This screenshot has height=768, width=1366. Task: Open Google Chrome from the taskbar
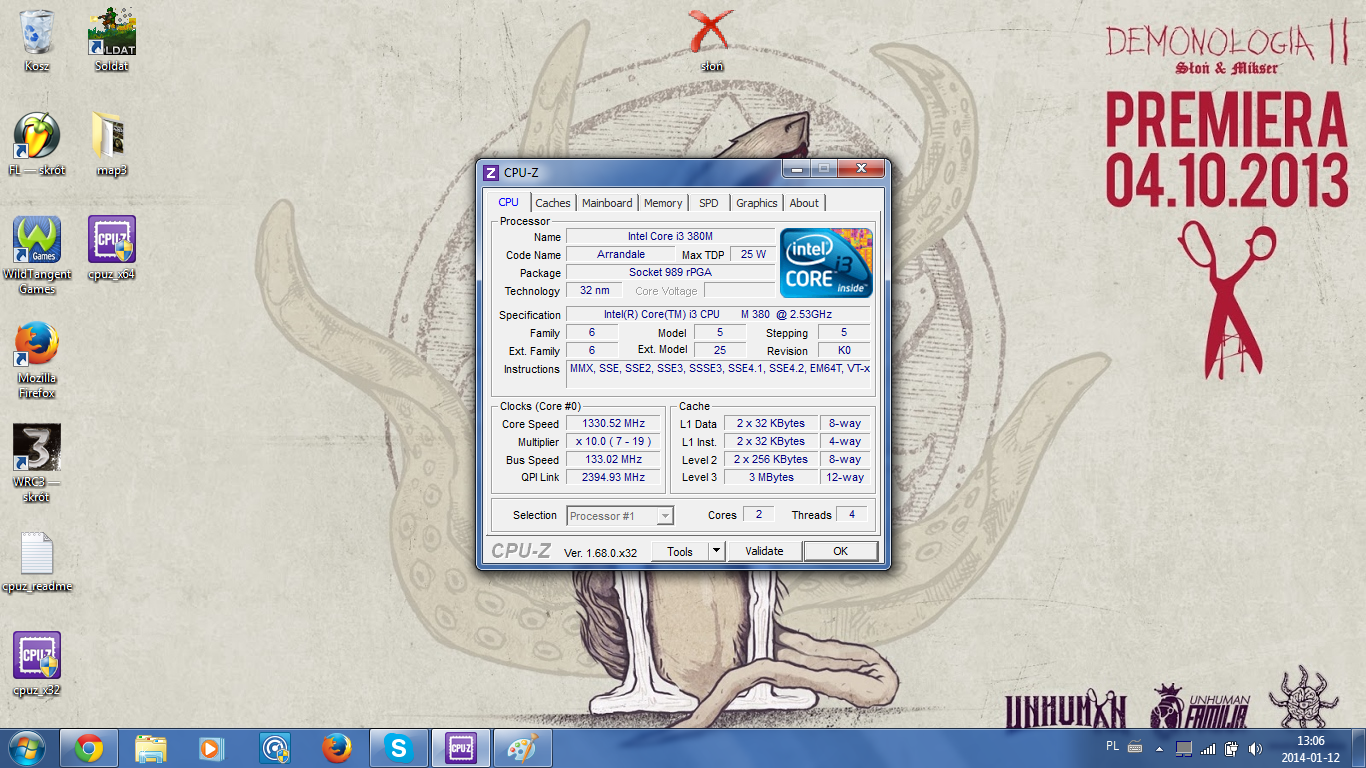[89, 748]
